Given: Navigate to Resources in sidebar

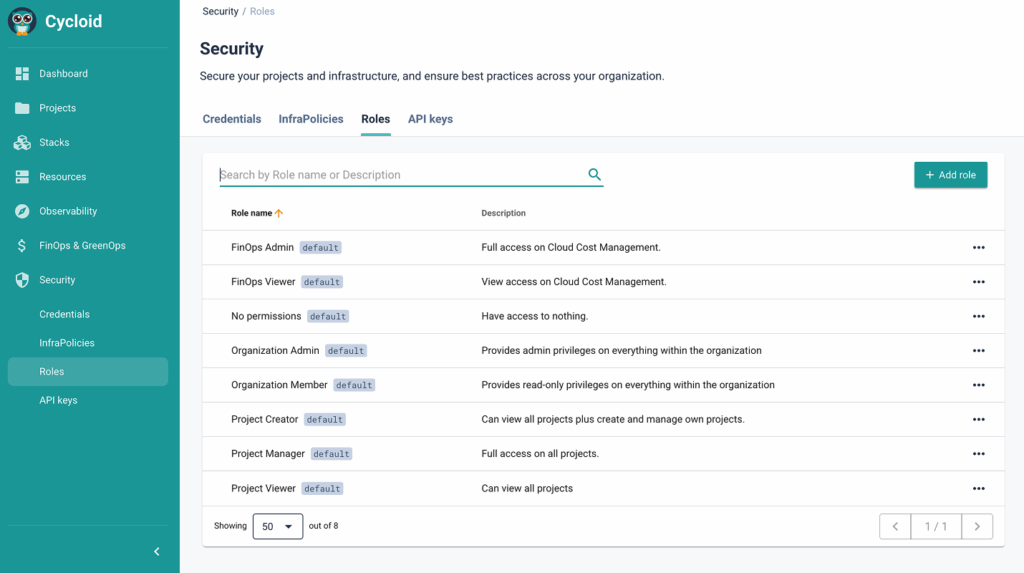Looking at the screenshot, I should tap(62, 177).
